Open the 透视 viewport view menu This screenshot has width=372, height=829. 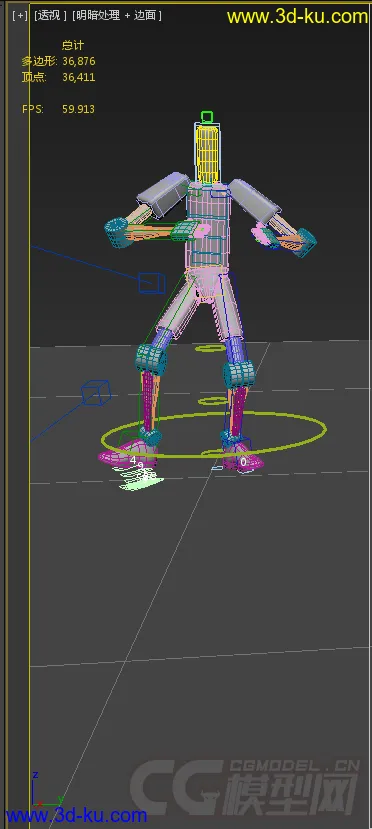[50, 15]
